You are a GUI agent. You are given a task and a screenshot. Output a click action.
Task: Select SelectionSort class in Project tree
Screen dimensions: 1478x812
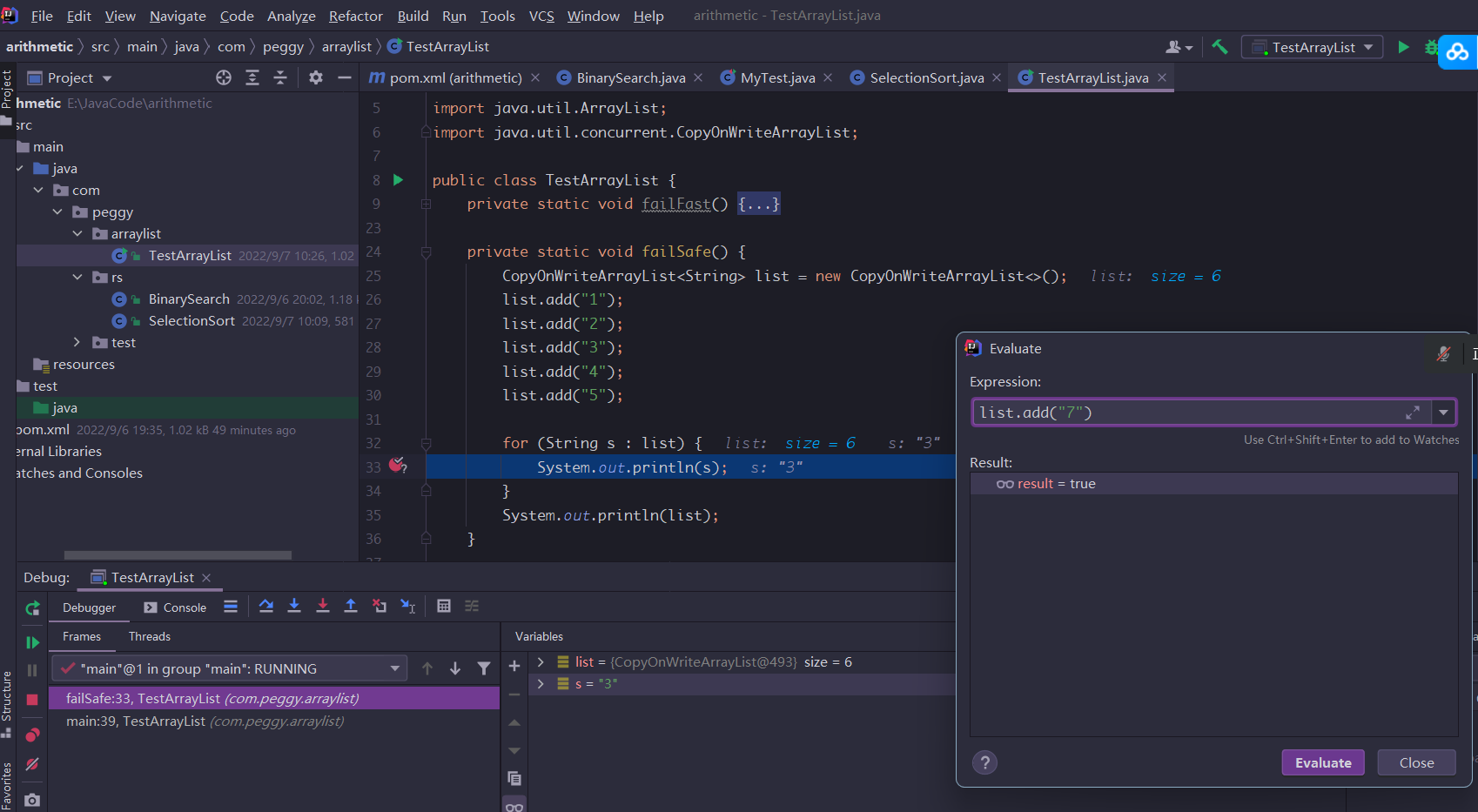click(191, 320)
